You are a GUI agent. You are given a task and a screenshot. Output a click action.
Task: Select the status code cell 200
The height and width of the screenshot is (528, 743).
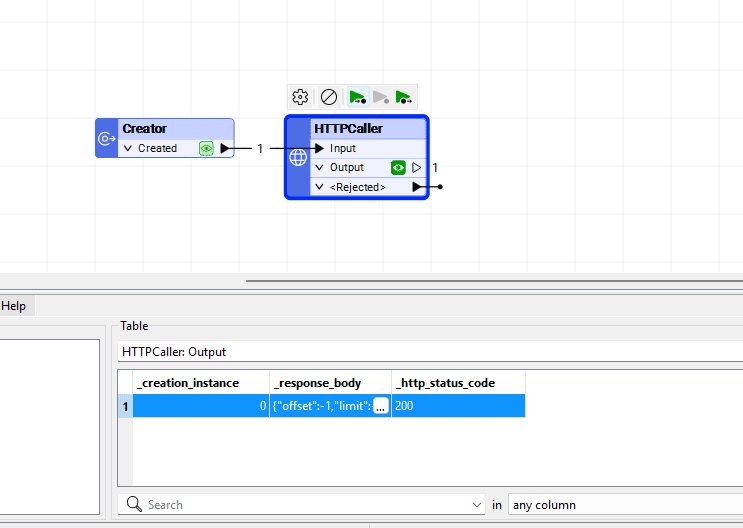coord(458,406)
